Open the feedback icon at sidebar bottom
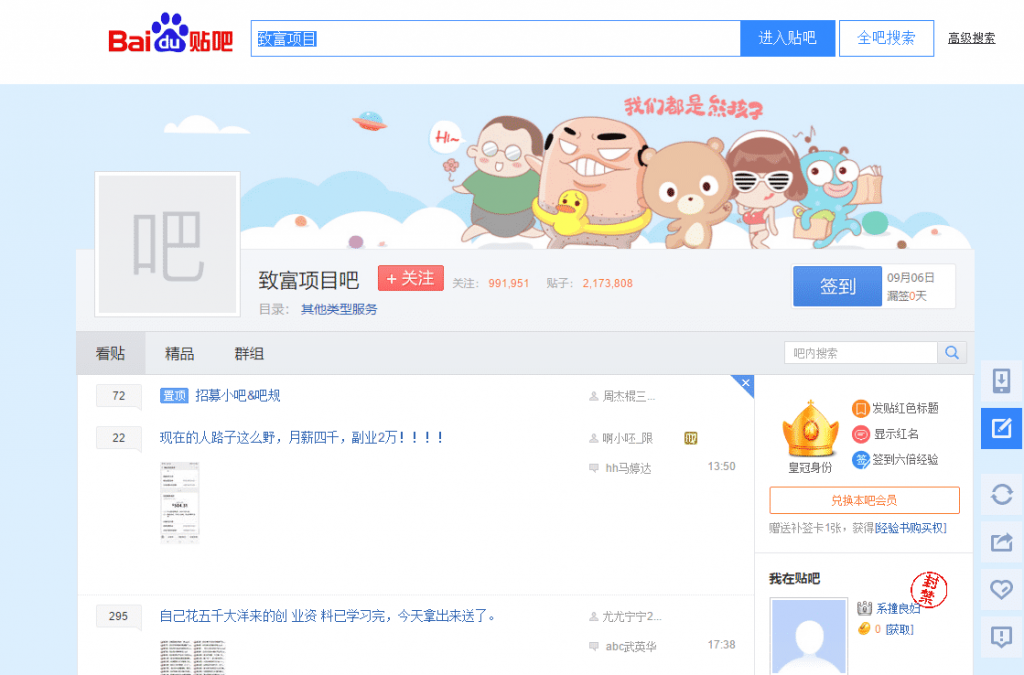This screenshot has height=675, width=1024. coord(1001,633)
